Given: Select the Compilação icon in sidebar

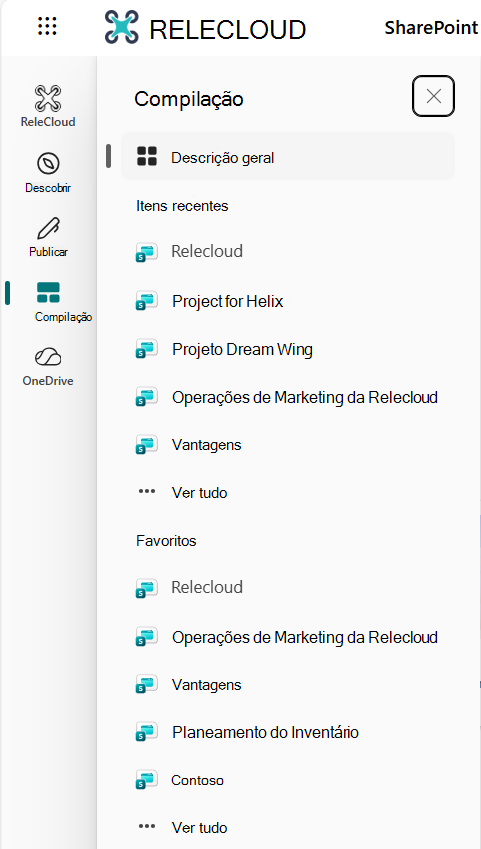Looking at the screenshot, I should 48,292.
